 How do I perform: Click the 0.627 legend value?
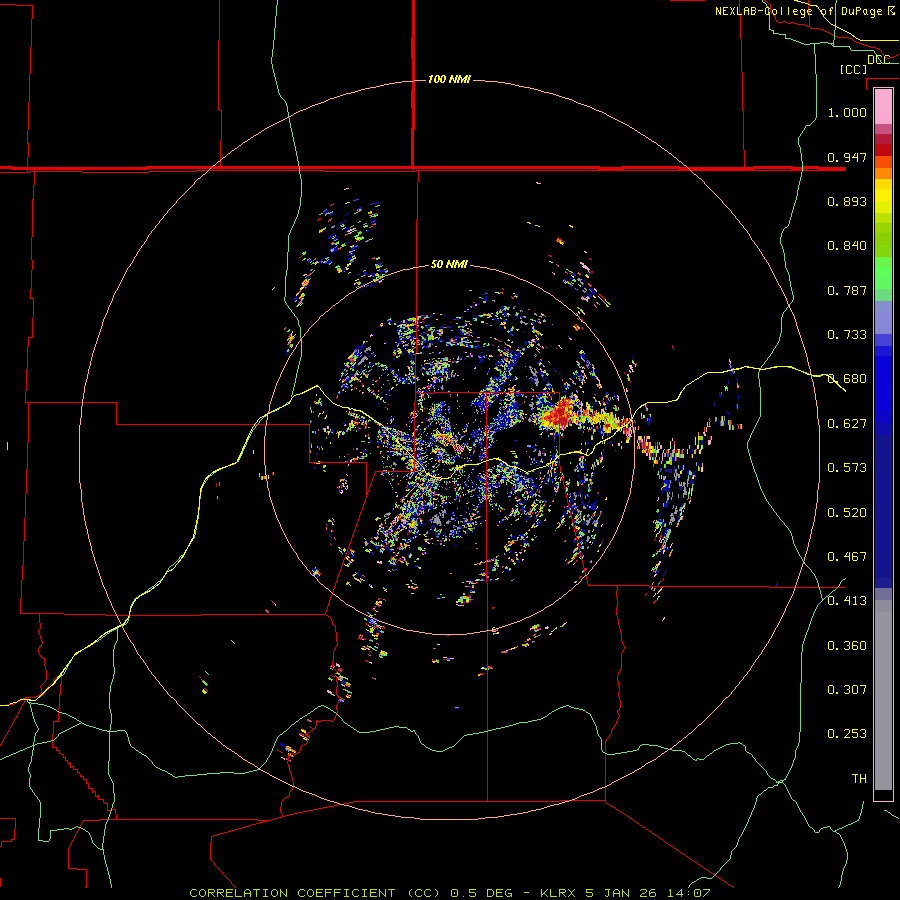click(x=847, y=424)
